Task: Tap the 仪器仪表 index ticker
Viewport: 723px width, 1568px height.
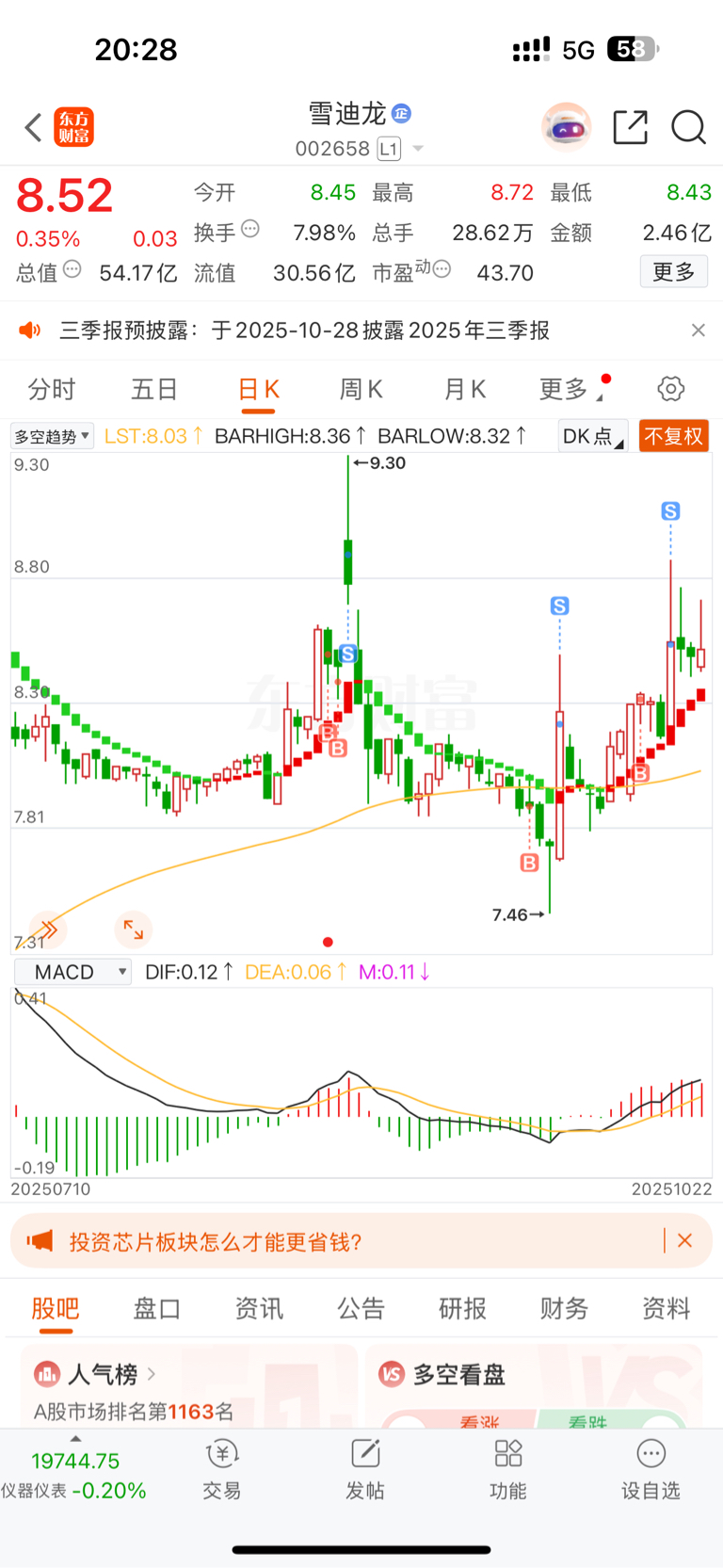Action: pyautogui.click(x=73, y=1476)
